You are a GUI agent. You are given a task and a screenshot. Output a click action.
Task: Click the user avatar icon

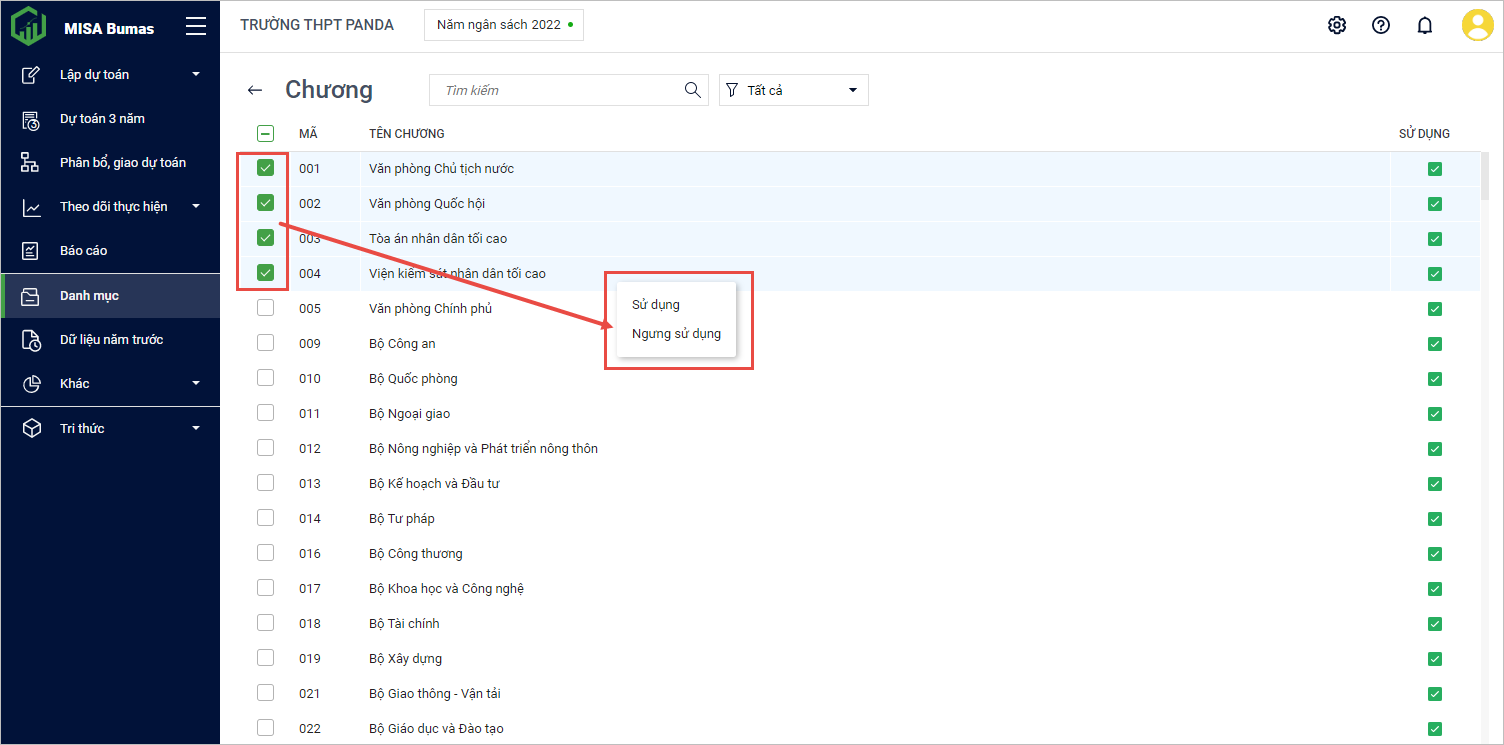[x=1477, y=26]
